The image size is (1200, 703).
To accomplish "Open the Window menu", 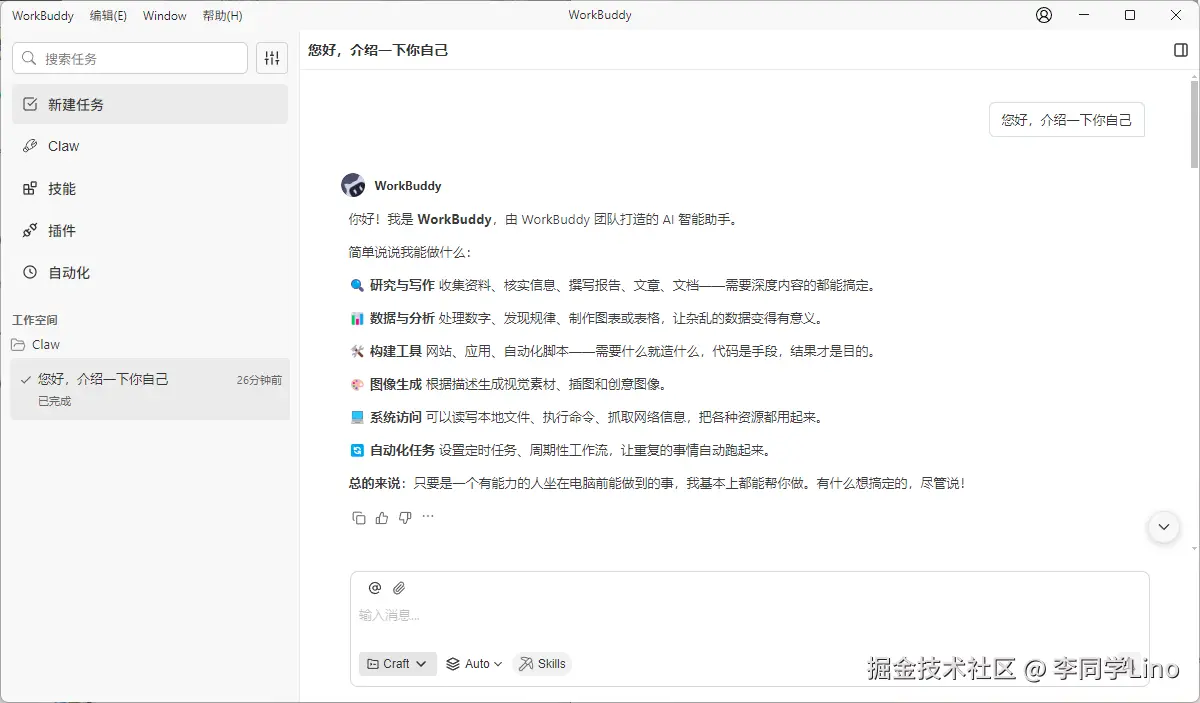I will click(164, 16).
